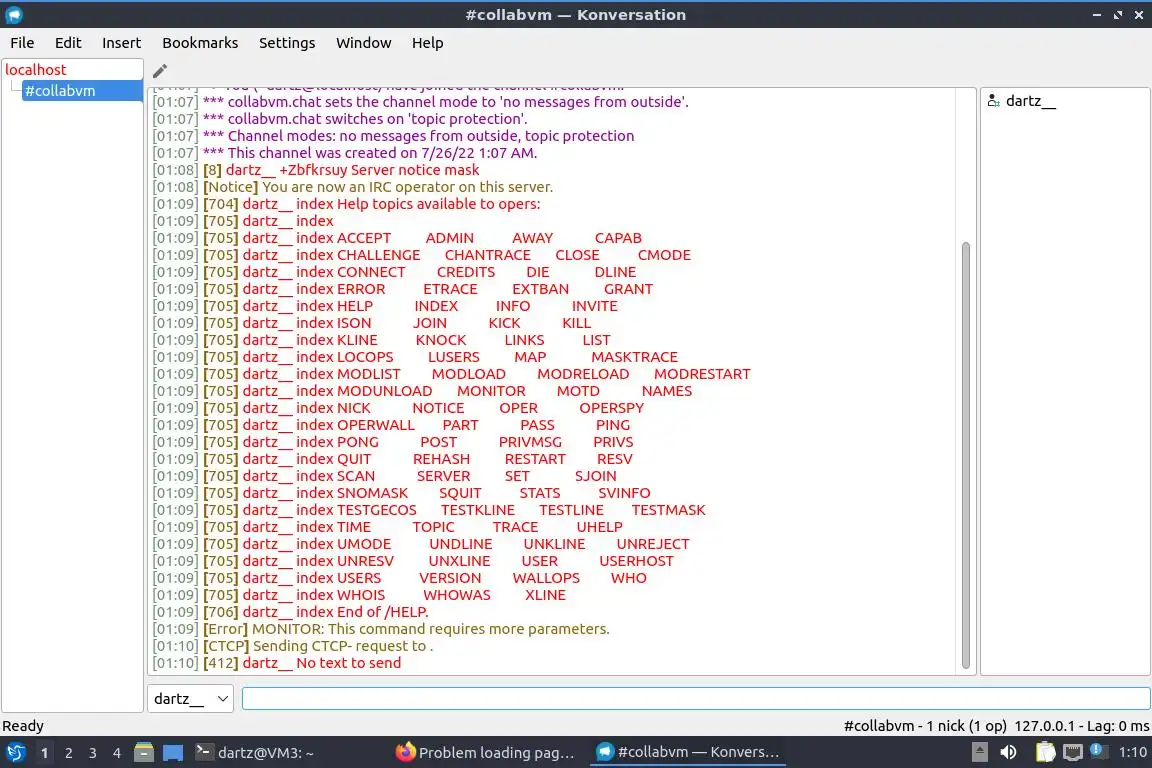The height and width of the screenshot is (768, 1152).
Task: Click the 'index End of /HELP.' line
Action: [x=290, y=612]
